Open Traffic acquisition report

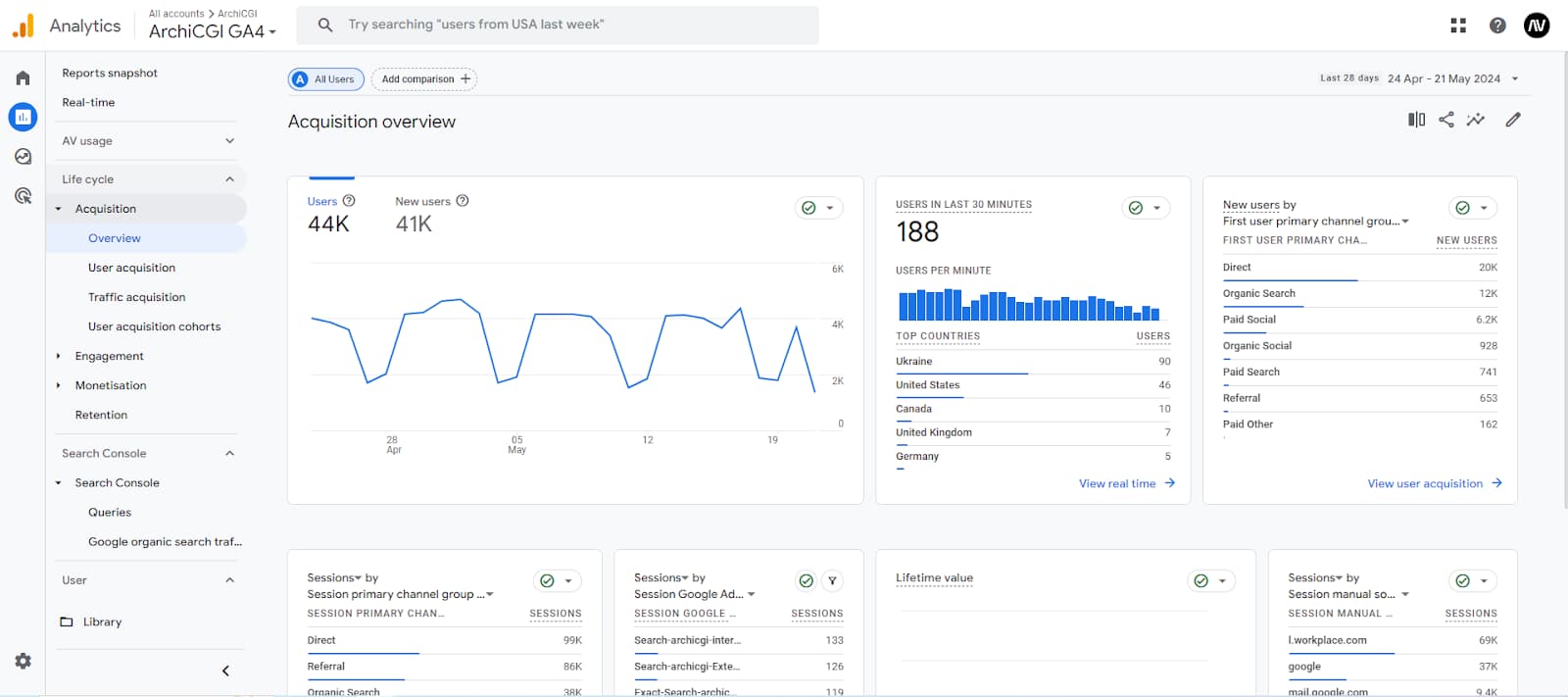tap(136, 297)
